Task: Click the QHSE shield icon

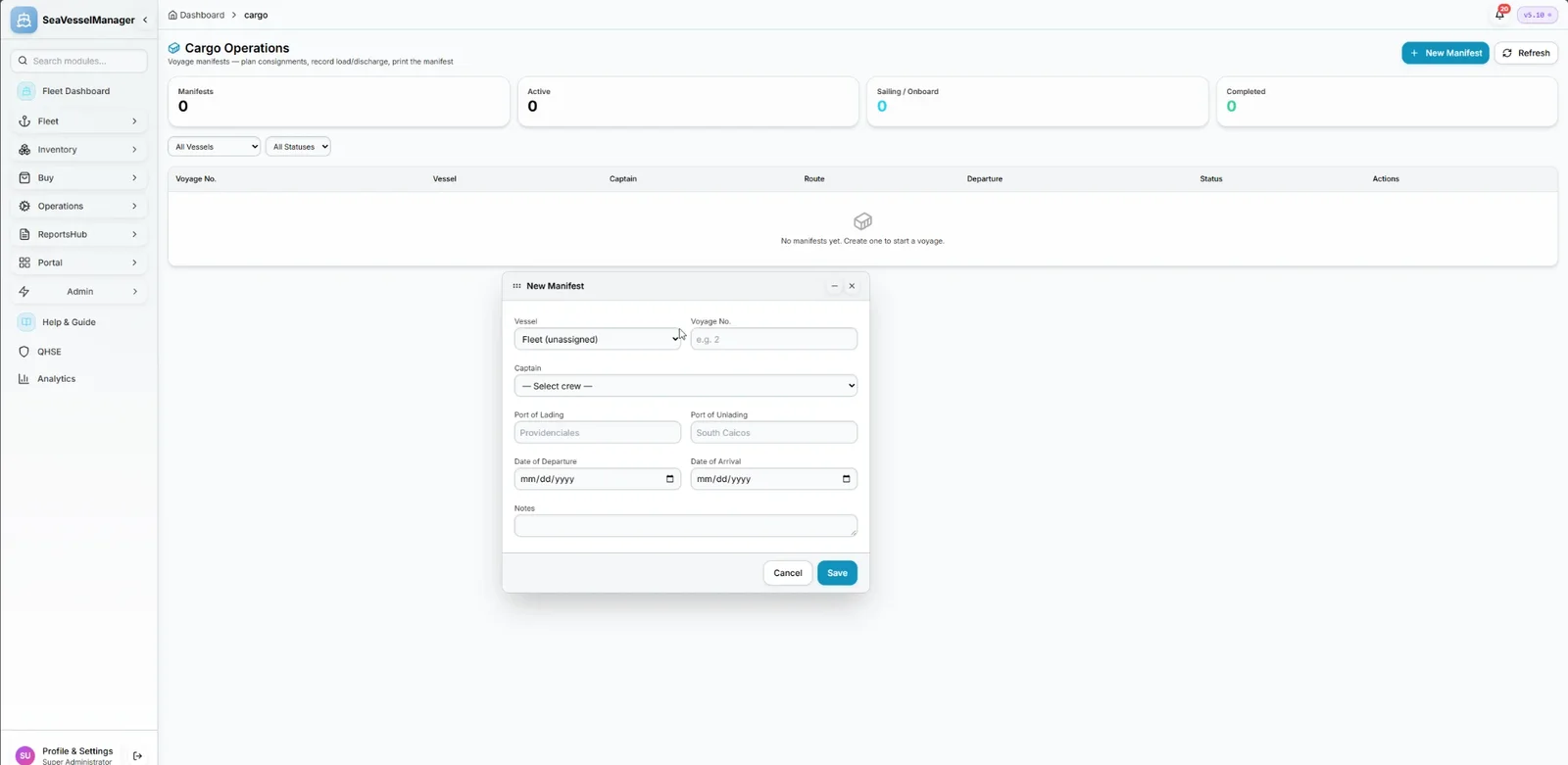Action: [24, 352]
